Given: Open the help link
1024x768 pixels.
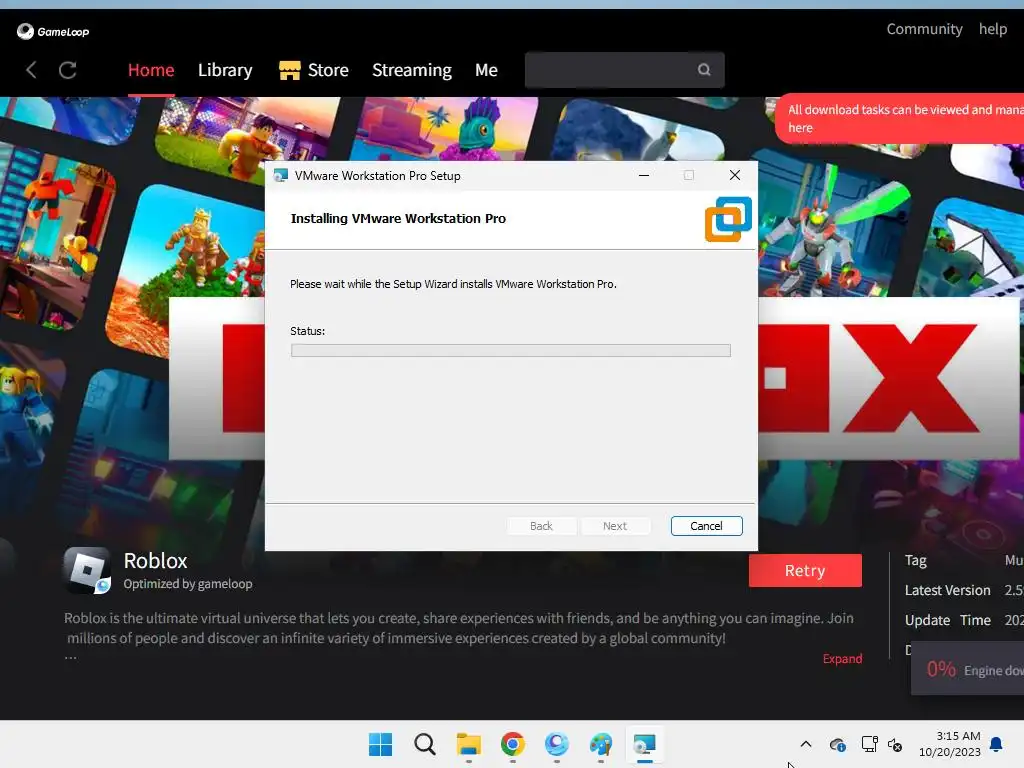Looking at the screenshot, I should click(993, 29).
